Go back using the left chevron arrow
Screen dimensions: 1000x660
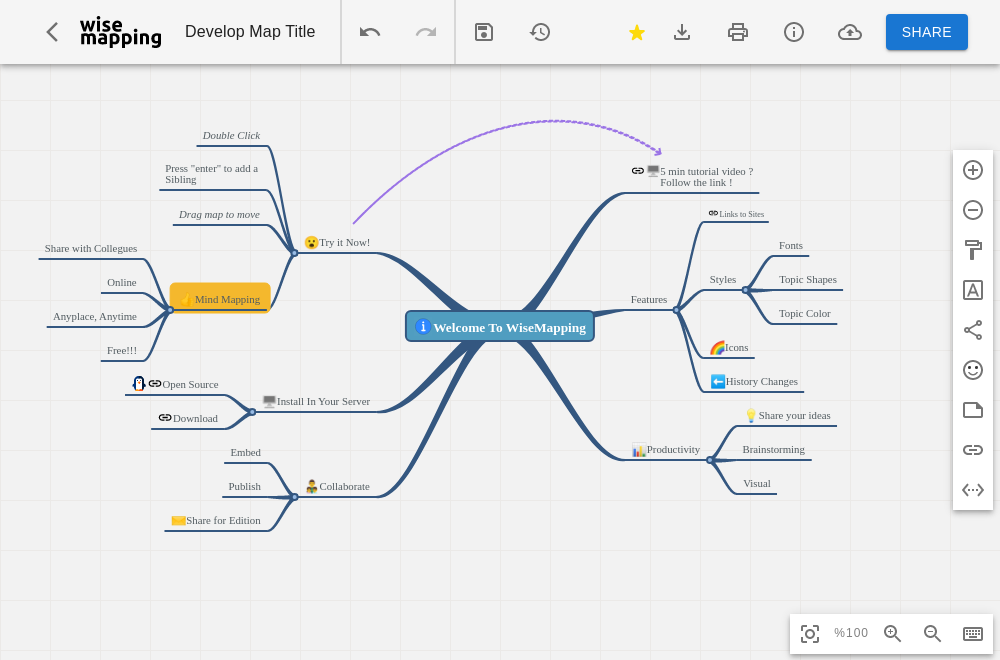[52, 32]
